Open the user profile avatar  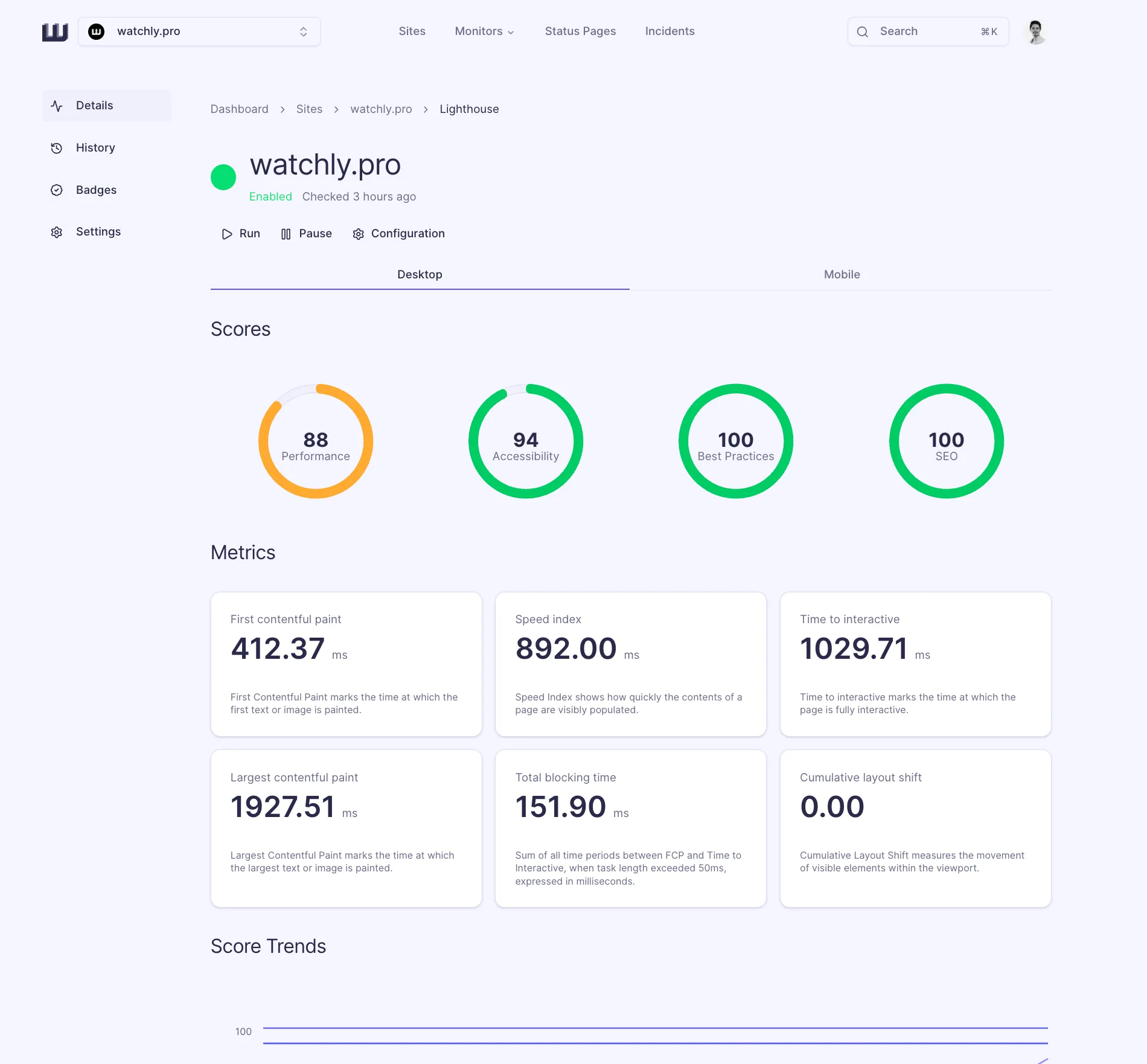[1036, 31]
